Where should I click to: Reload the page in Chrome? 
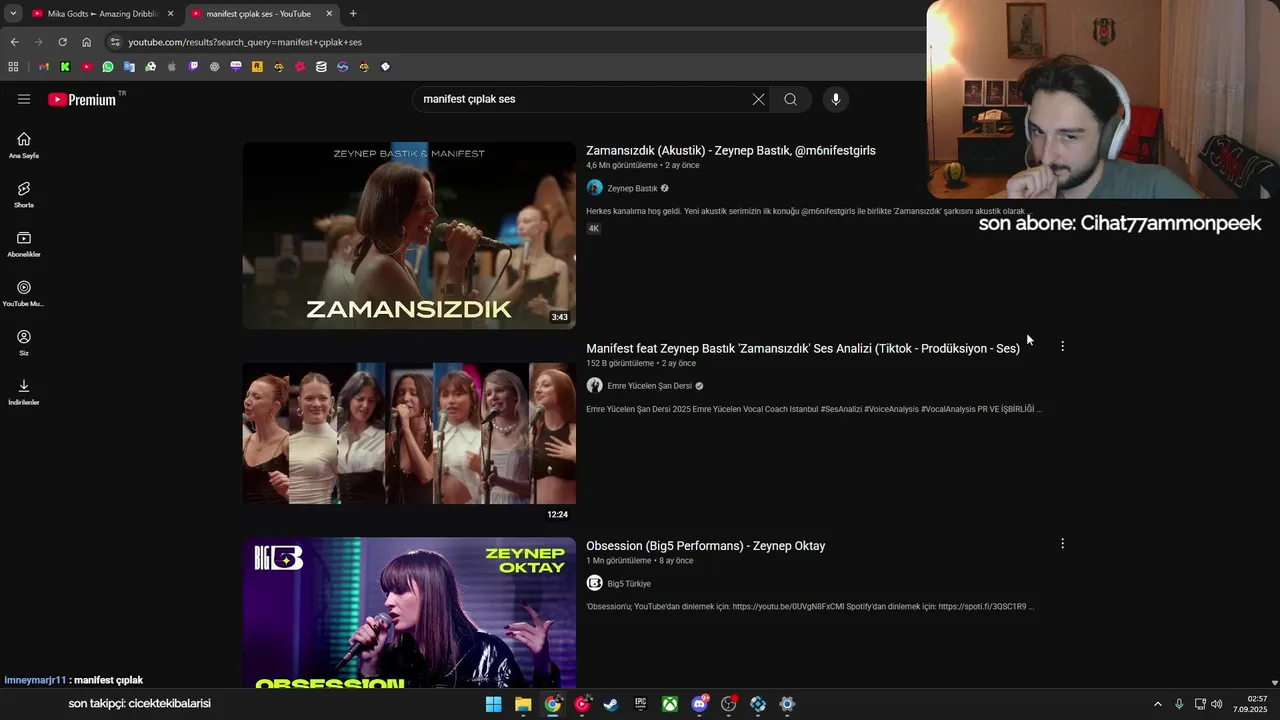click(62, 42)
